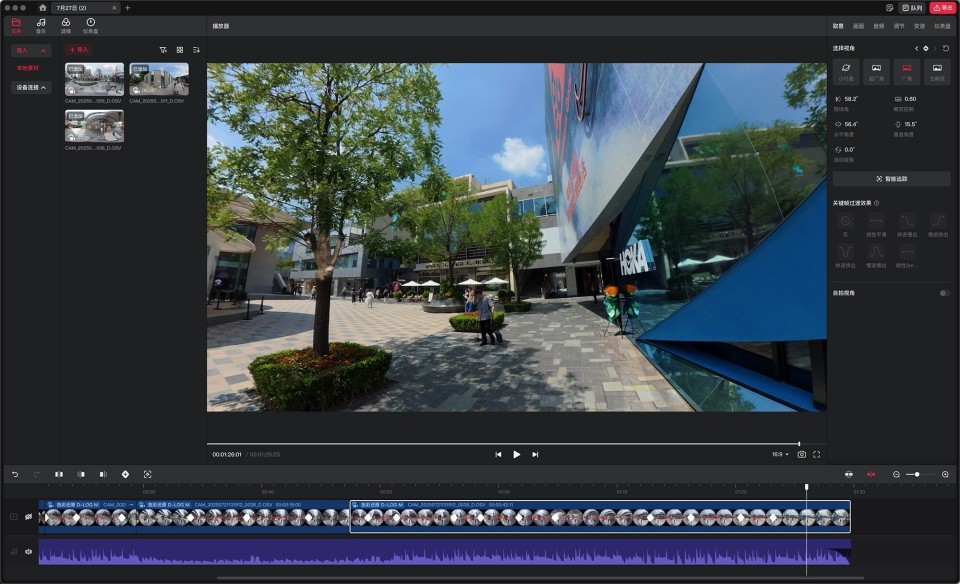Enter fullscreen preview in the player
The width and height of the screenshot is (960, 584).
point(817,454)
